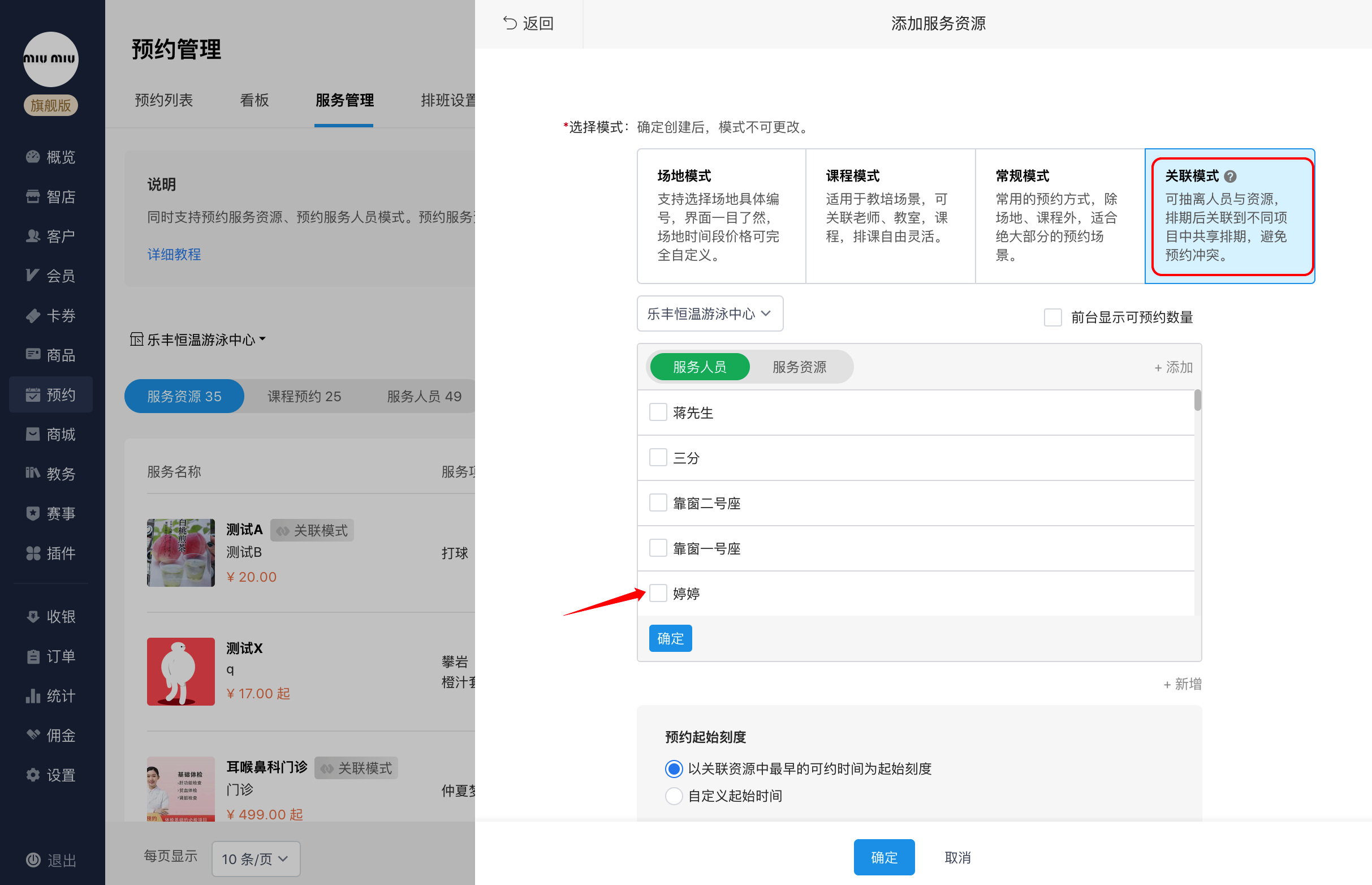Open the 商品 products icon in sidebar
This screenshot has width=1372, height=885.
[x=33, y=355]
